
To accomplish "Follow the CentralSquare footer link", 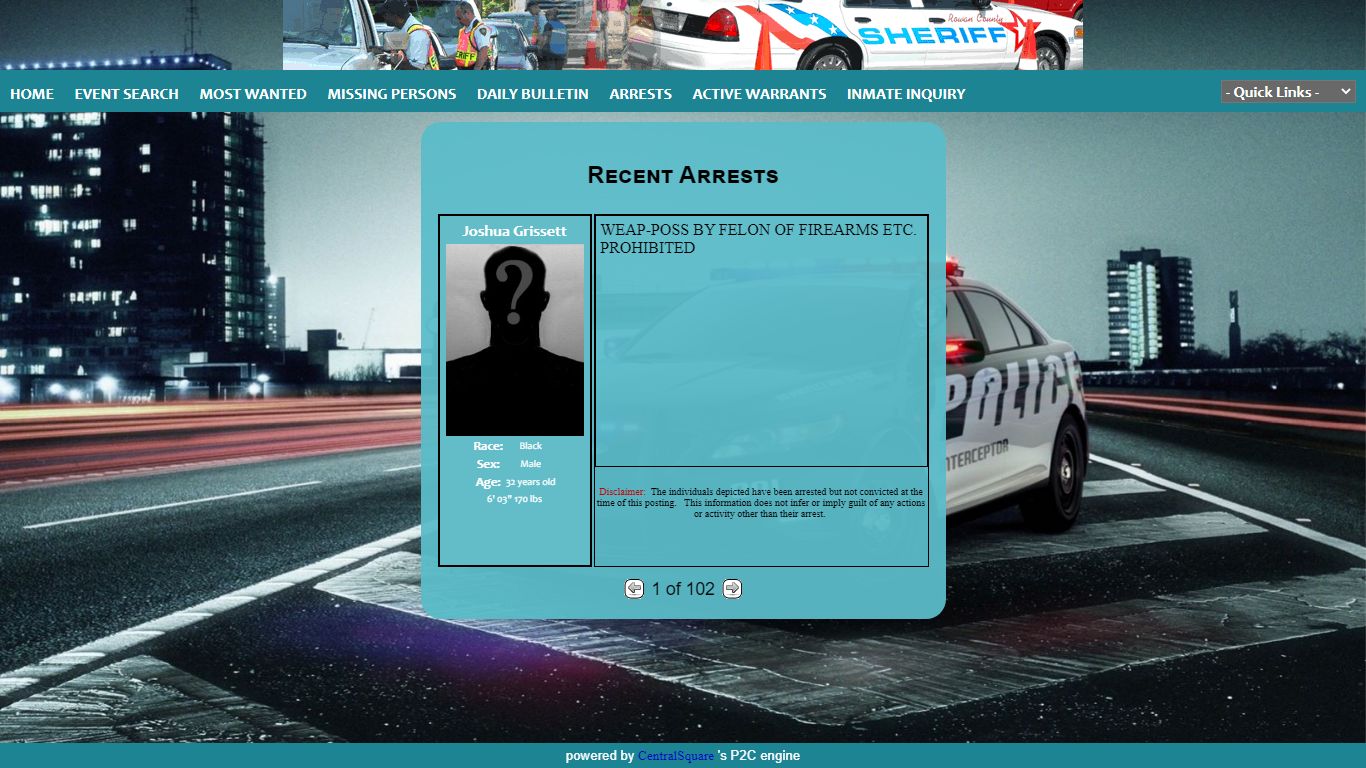I will coord(676,756).
